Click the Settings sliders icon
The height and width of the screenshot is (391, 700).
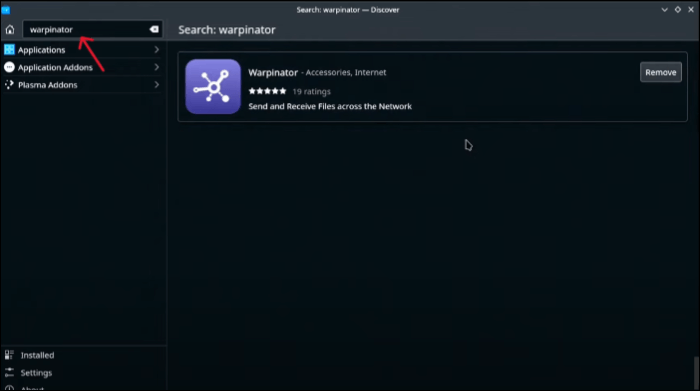pyautogui.click(x=9, y=373)
